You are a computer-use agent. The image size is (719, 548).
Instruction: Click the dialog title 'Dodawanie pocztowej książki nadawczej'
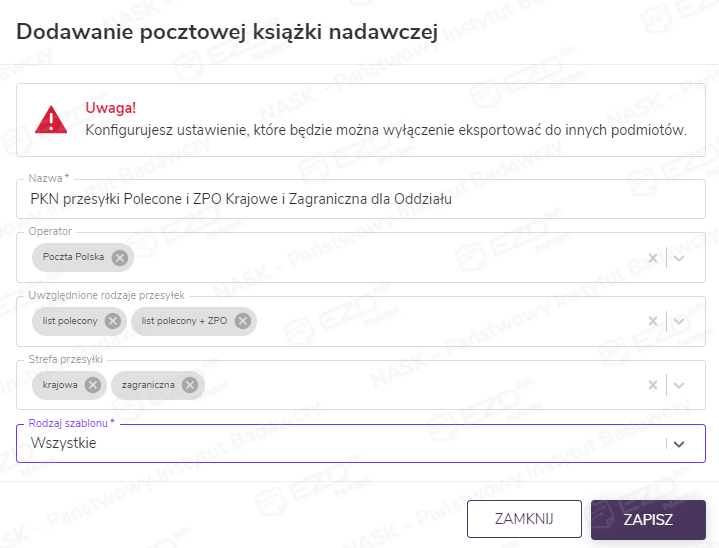(228, 31)
